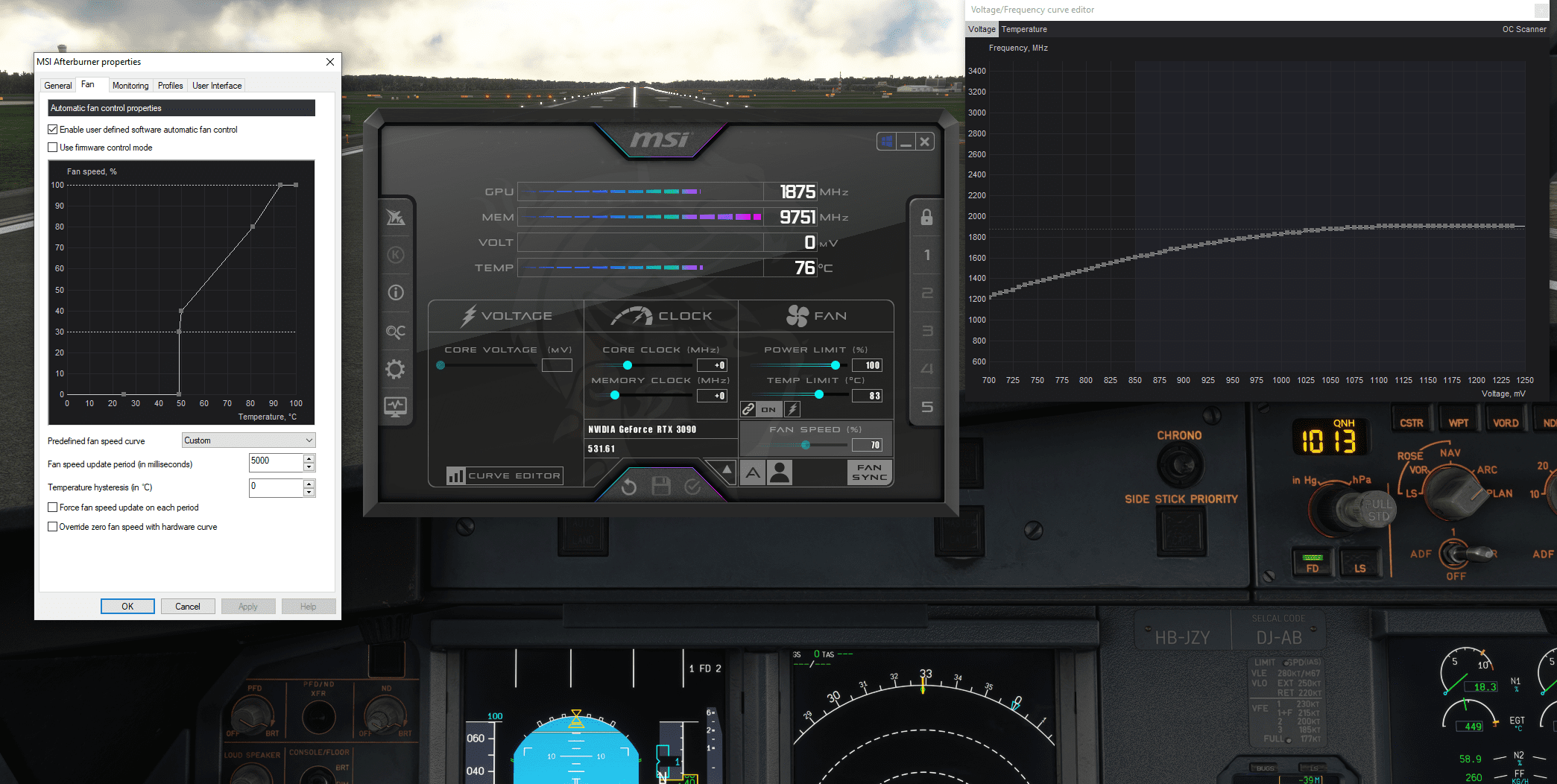Click the save profile floppy disk icon
This screenshot has height=784, width=1557.
click(661, 487)
